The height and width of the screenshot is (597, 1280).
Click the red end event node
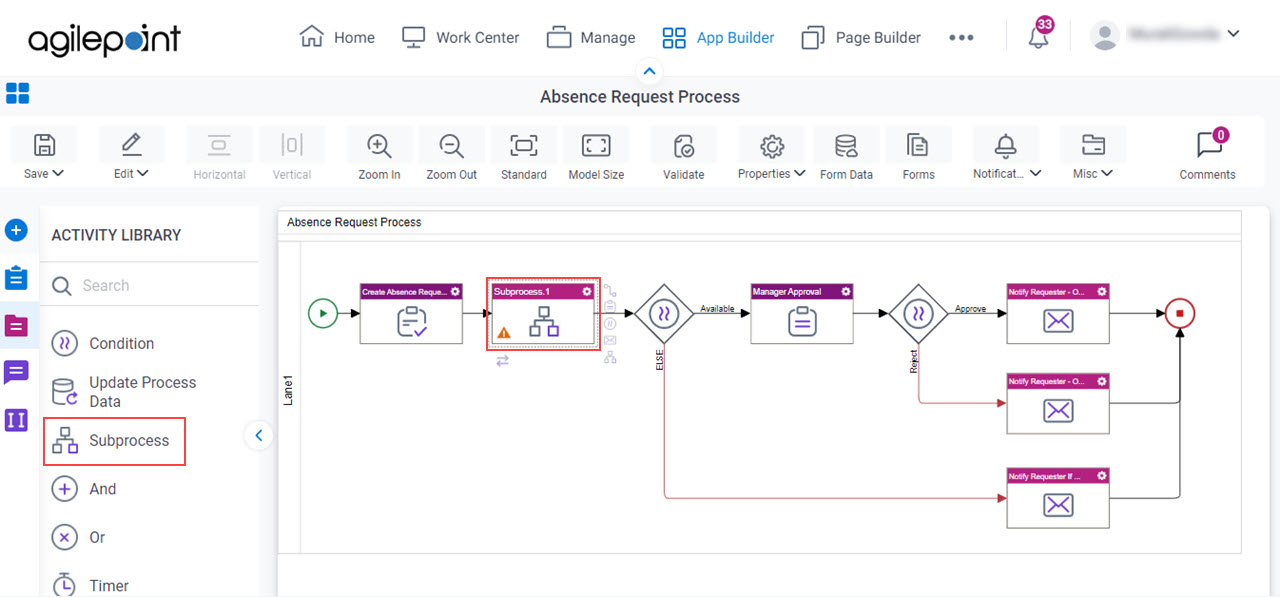click(x=1180, y=313)
